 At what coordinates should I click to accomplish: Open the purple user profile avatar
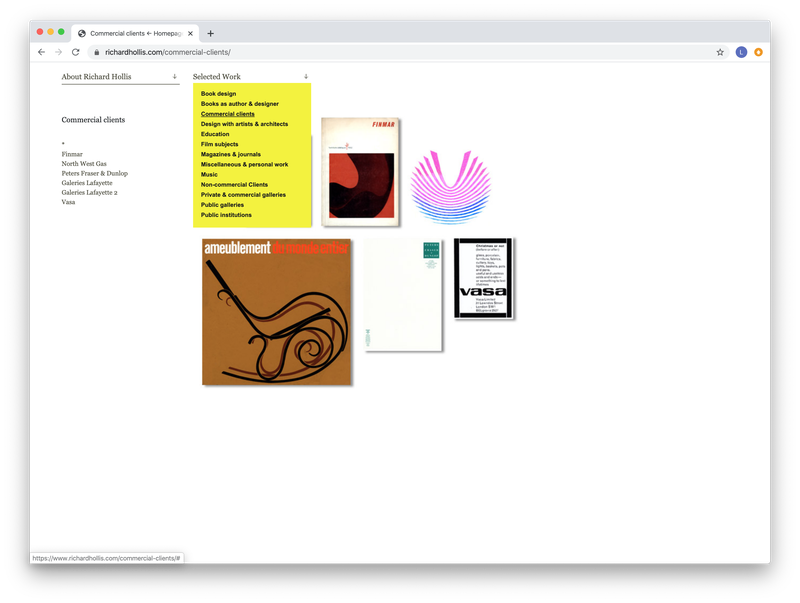point(741,52)
